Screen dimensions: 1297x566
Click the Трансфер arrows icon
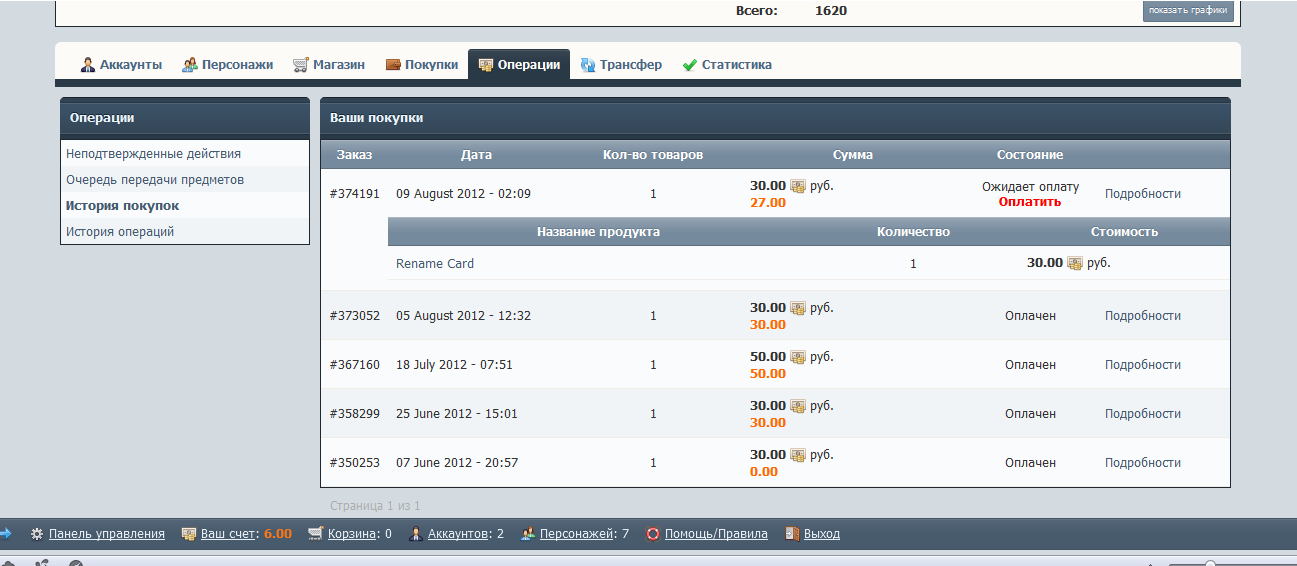point(588,65)
